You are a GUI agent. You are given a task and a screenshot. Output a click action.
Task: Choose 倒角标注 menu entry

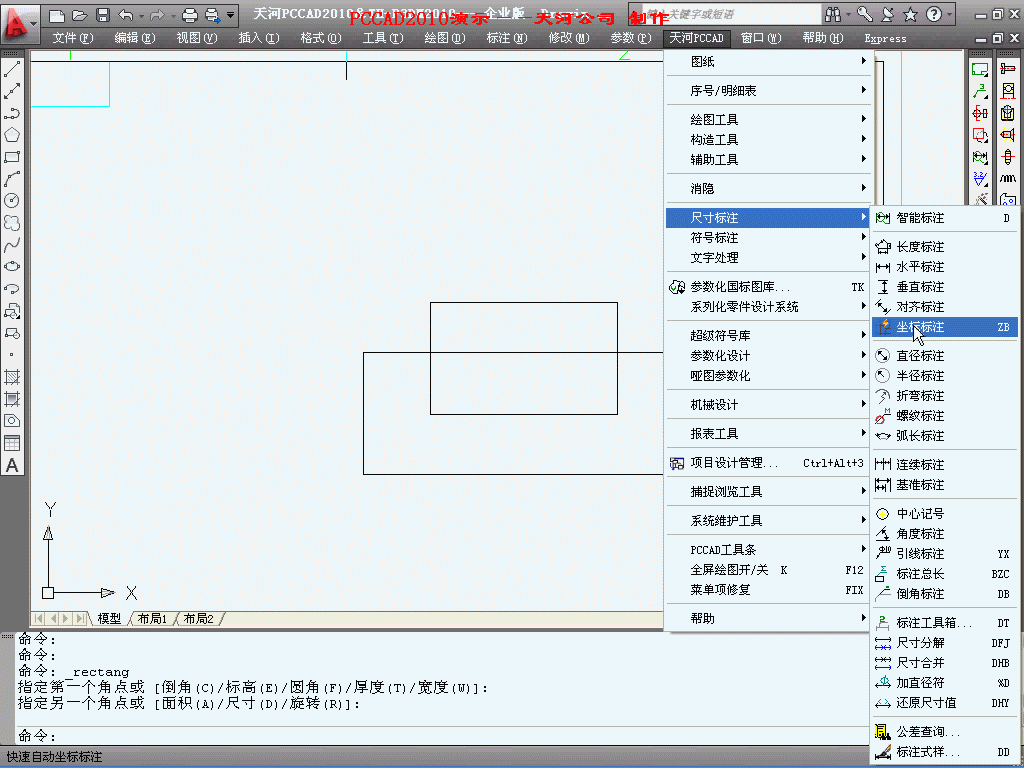tap(945, 594)
